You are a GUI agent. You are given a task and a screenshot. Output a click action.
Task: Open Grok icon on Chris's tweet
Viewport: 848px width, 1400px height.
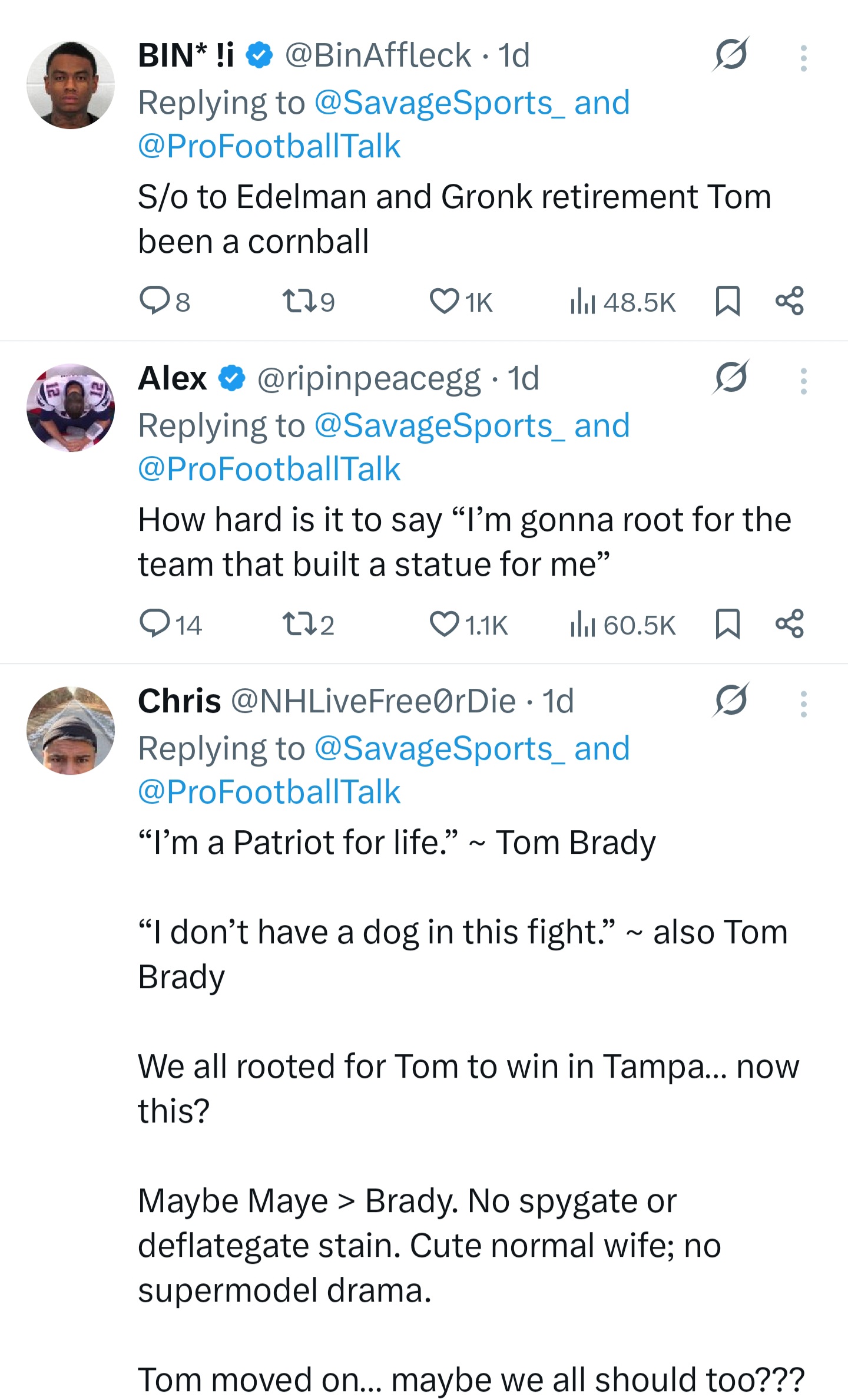coord(730,699)
